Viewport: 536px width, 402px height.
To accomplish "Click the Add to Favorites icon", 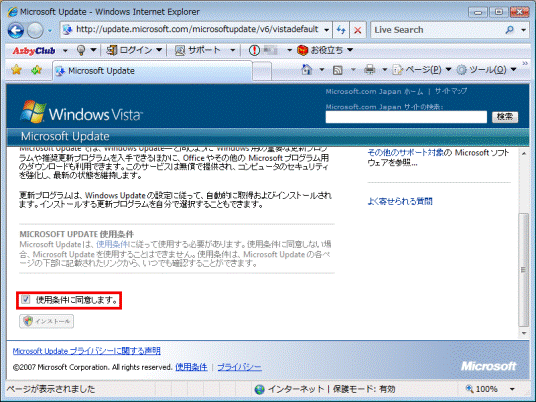I will [x=36, y=70].
